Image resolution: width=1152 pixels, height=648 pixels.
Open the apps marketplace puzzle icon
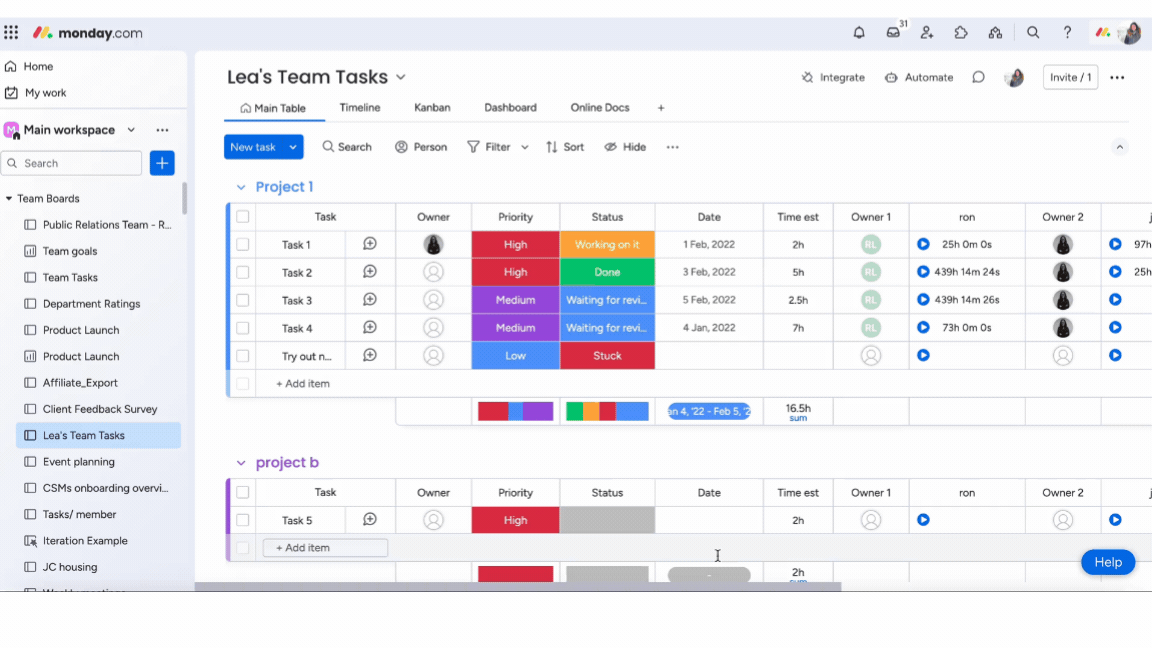click(x=961, y=32)
